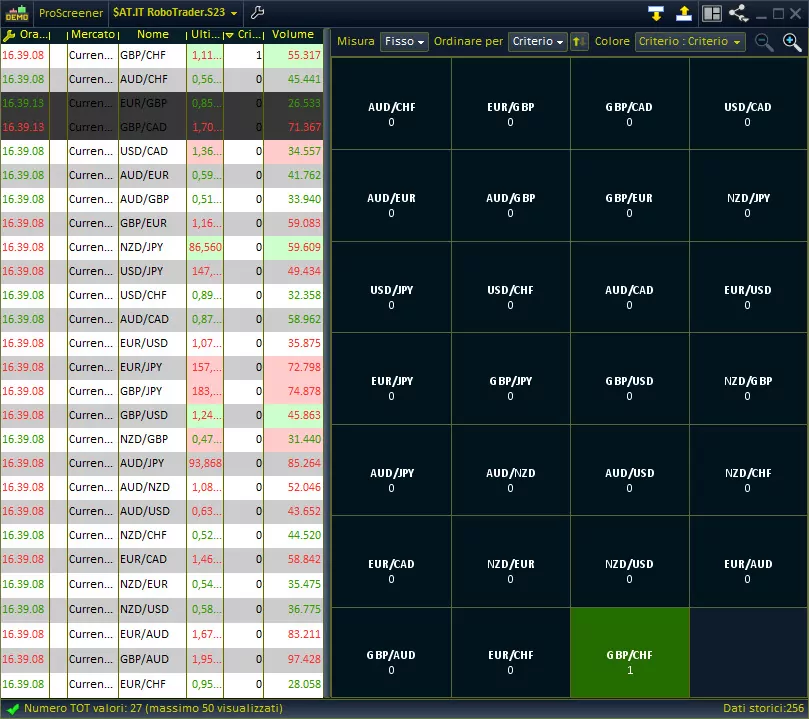The width and height of the screenshot is (809, 719).
Task: Toggle the sort order arrows button
Action: pos(580,42)
